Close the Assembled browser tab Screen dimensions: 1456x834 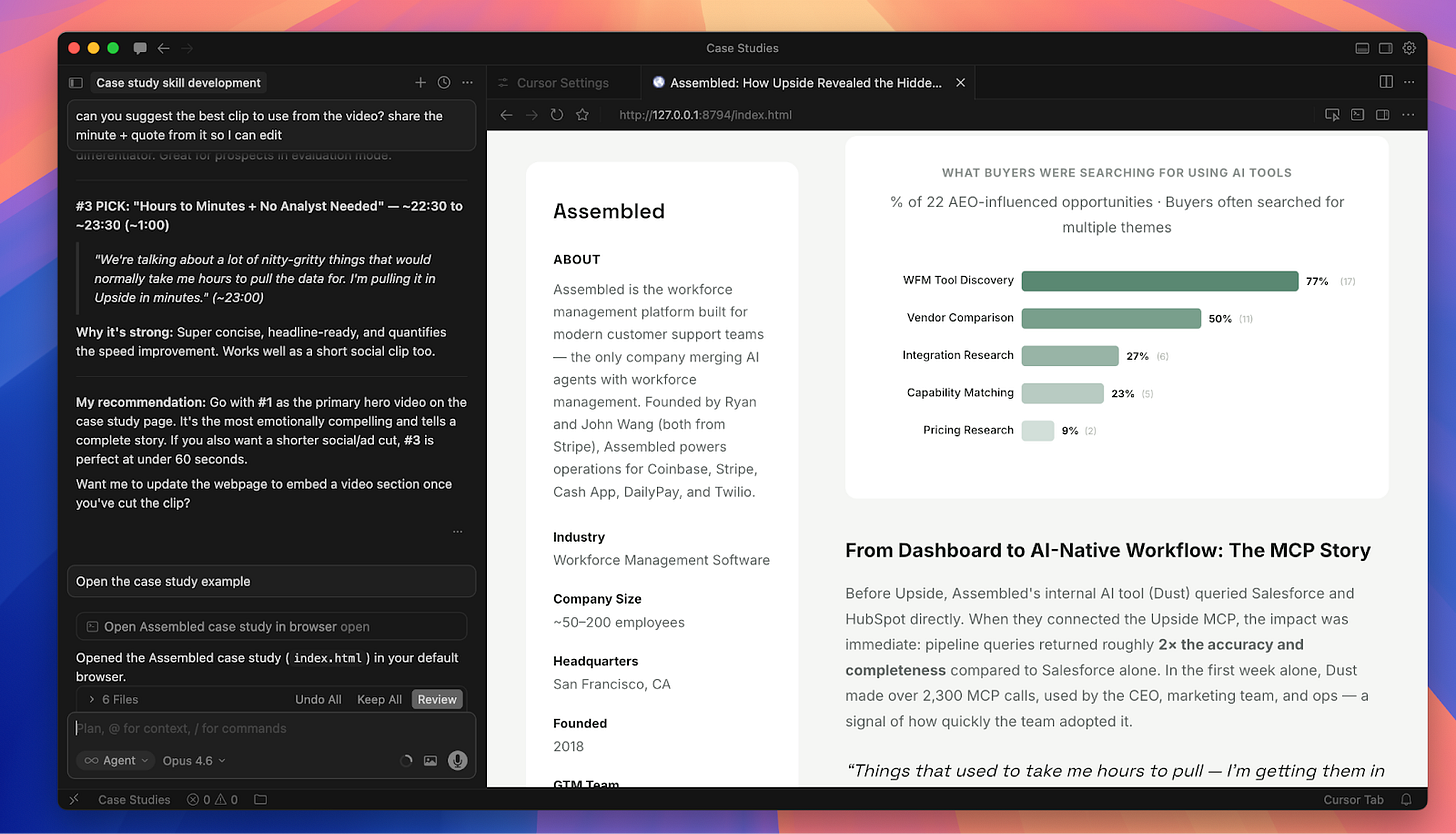point(961,83)
